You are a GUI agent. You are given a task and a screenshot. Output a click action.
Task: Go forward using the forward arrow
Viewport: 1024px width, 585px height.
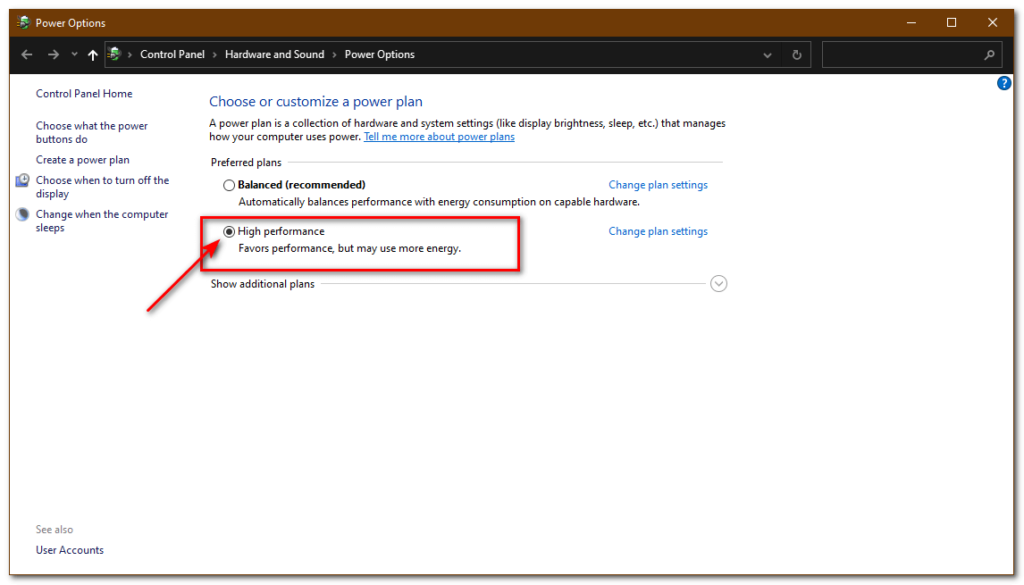(x=54, y=55)
